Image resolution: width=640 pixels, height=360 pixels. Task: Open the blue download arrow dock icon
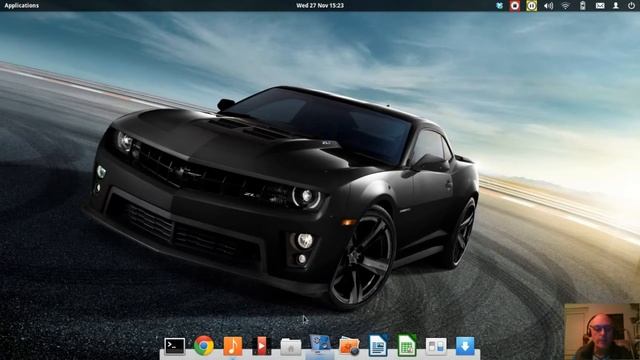465,346
